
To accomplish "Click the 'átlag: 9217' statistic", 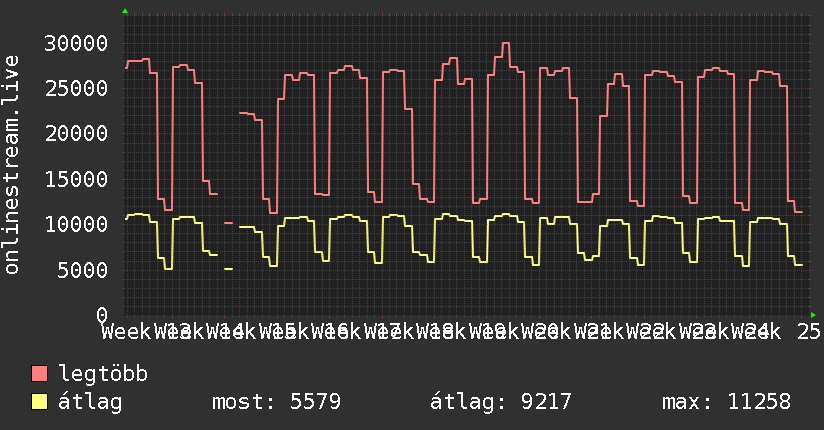I will pos(500,402).
